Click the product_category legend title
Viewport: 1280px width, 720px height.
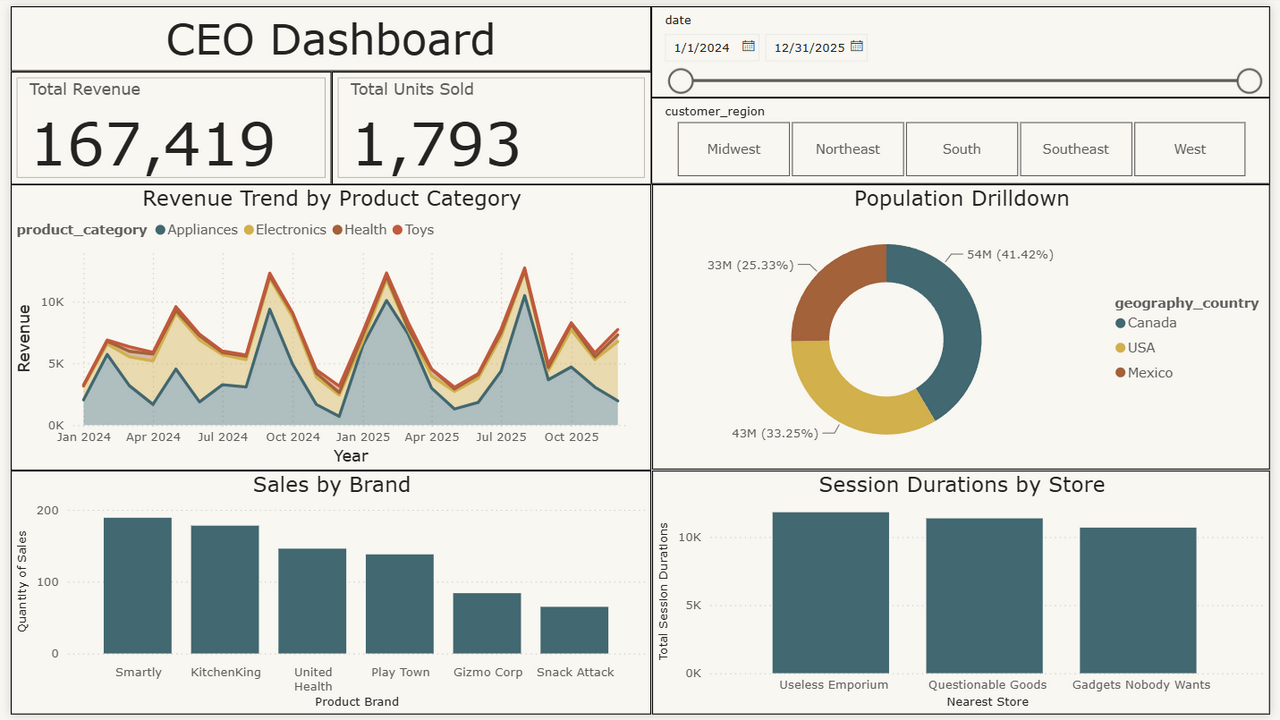(82, 230)
